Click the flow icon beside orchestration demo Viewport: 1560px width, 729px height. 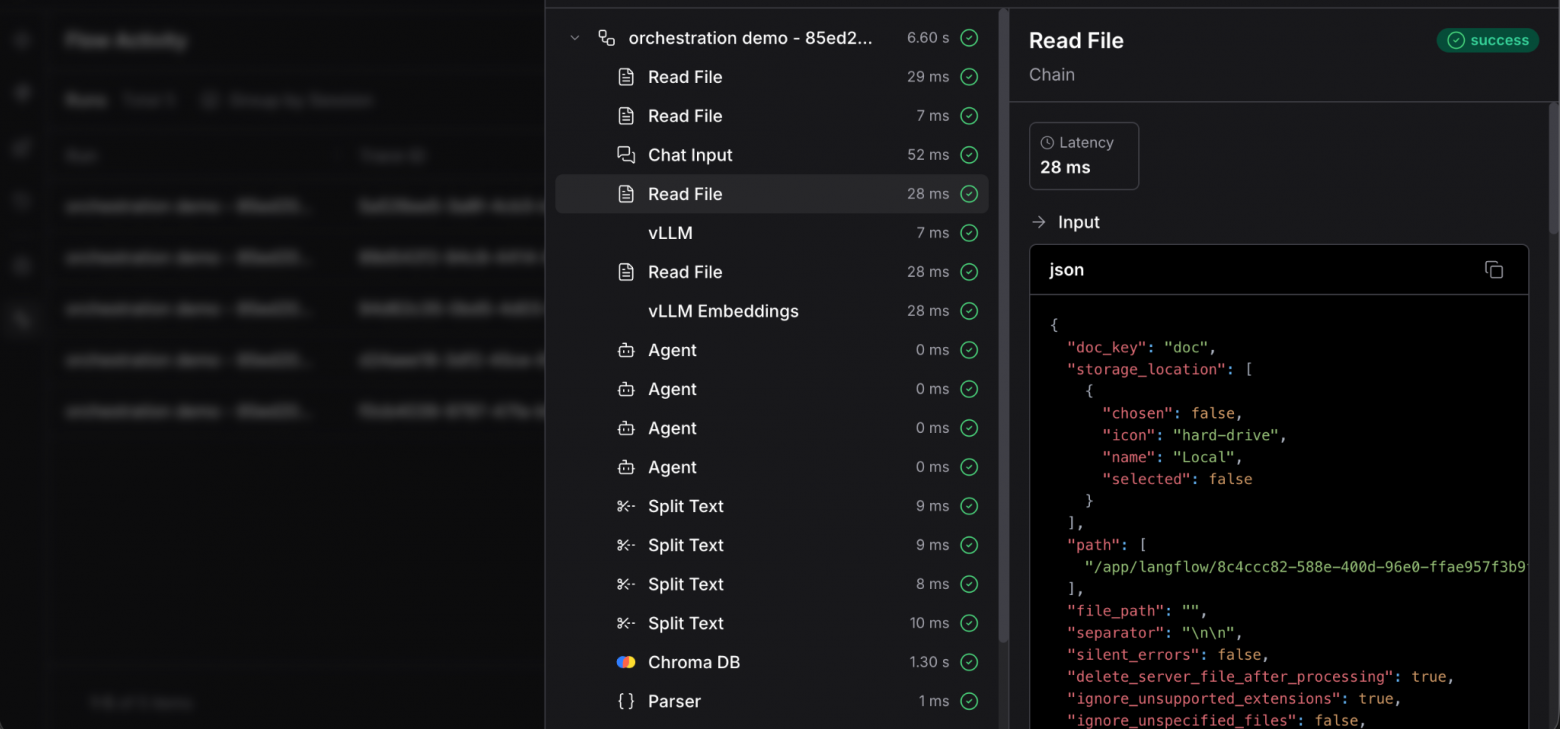pyautogui.click(x=606, y=38)
